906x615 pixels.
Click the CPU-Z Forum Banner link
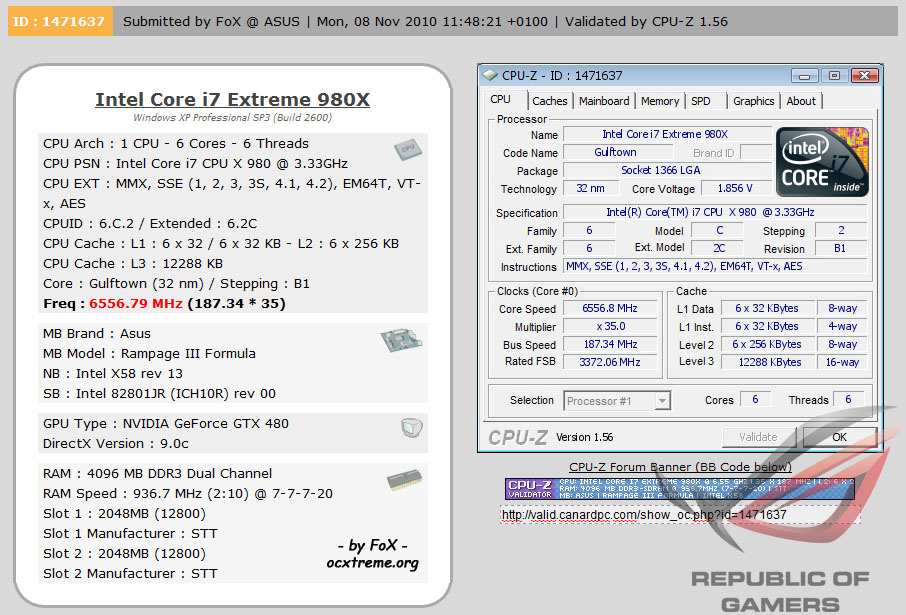coord(680,467)
